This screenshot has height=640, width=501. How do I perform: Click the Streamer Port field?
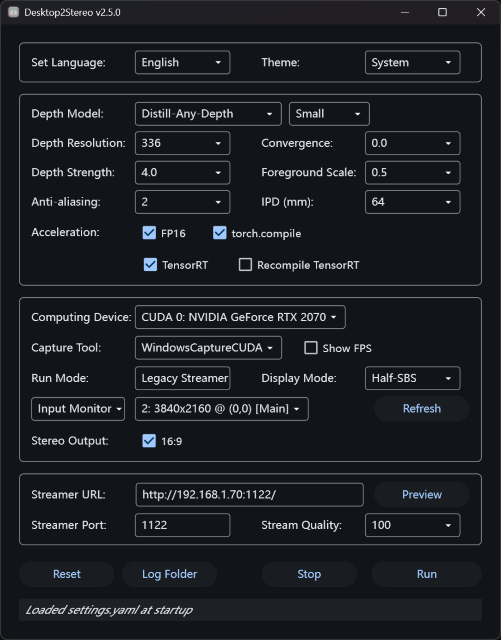(183, 525)
